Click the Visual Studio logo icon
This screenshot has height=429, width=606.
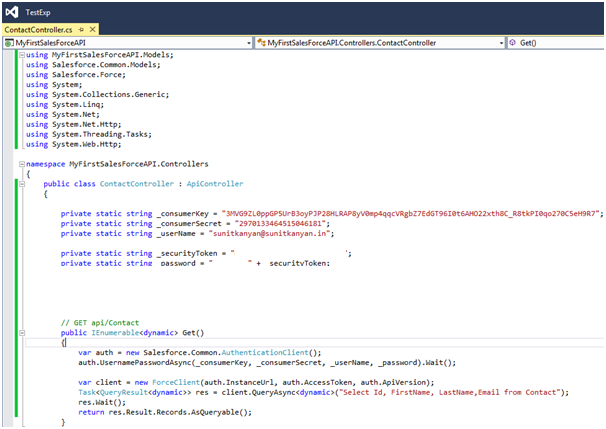[x=12, y=12]
